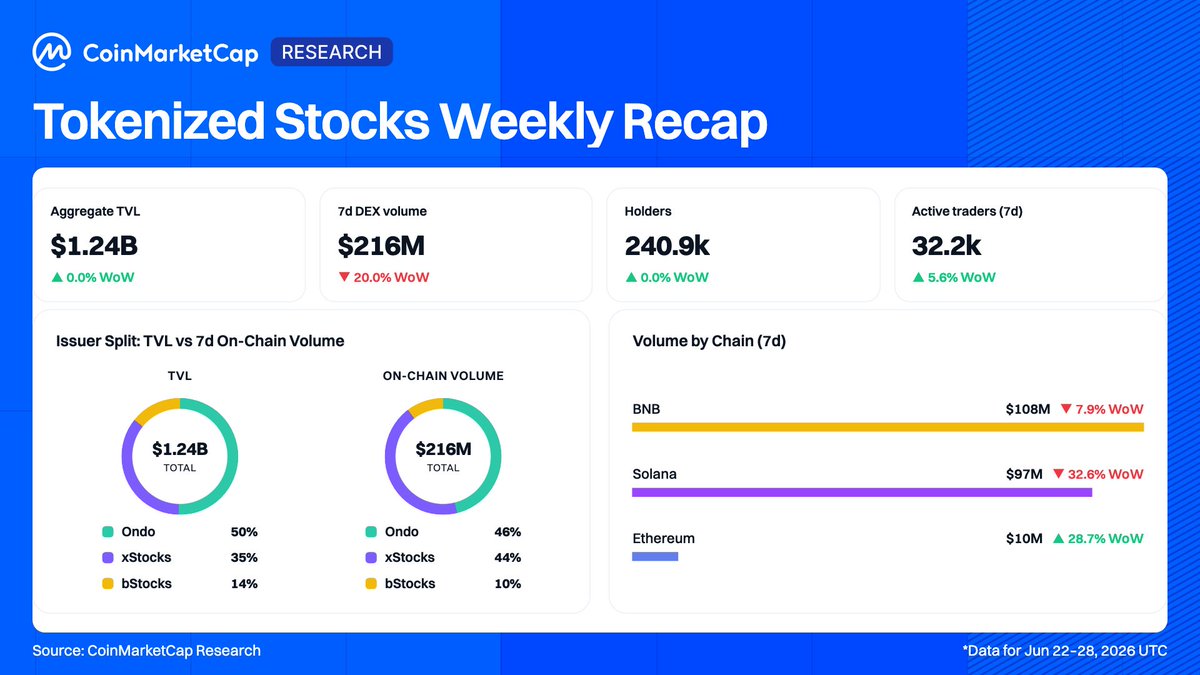
Task: Click the 7d DEX volume $216M value
Action: [380, 245]
